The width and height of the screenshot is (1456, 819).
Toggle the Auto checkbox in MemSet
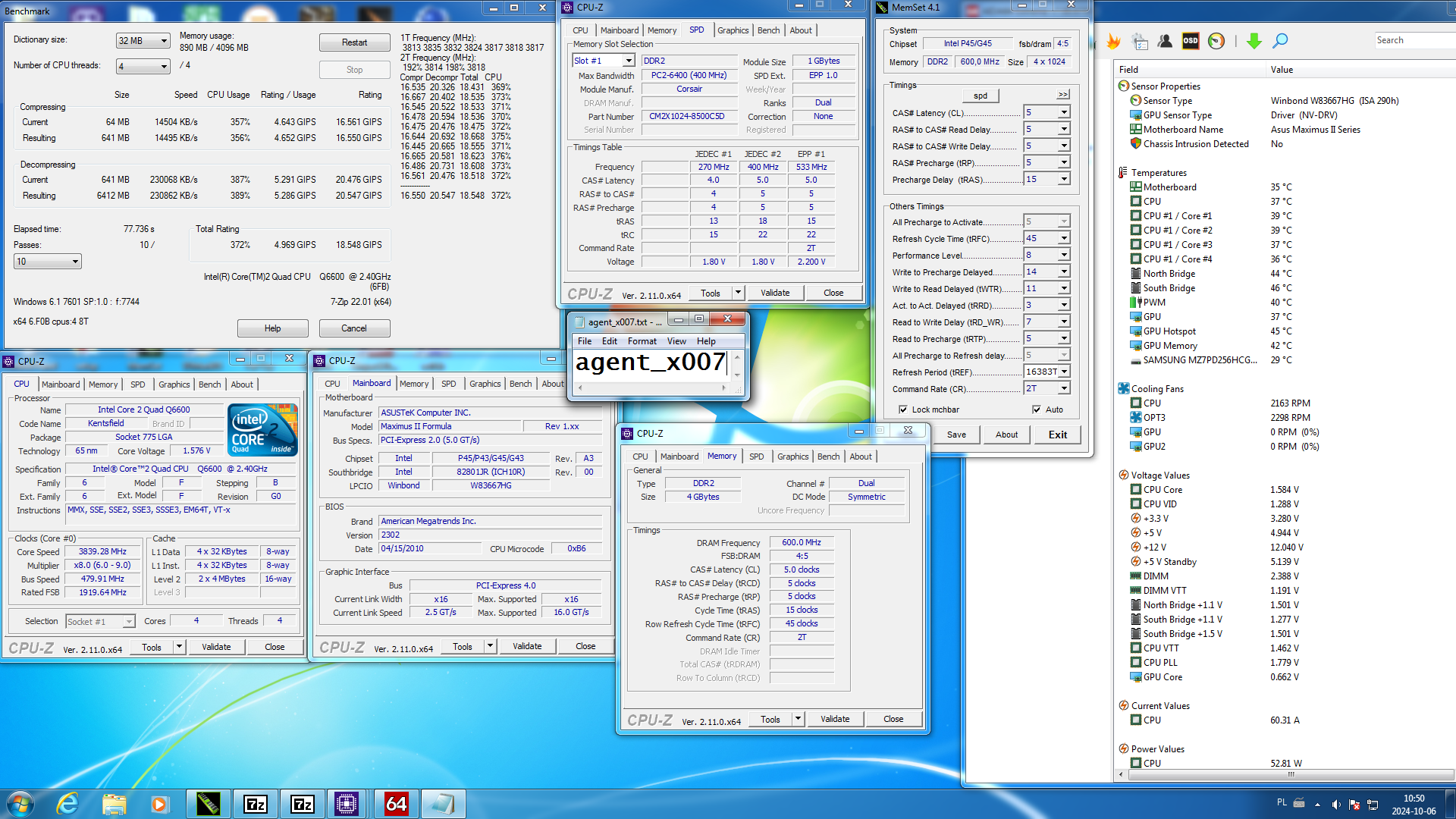[x=1037, y=409]
